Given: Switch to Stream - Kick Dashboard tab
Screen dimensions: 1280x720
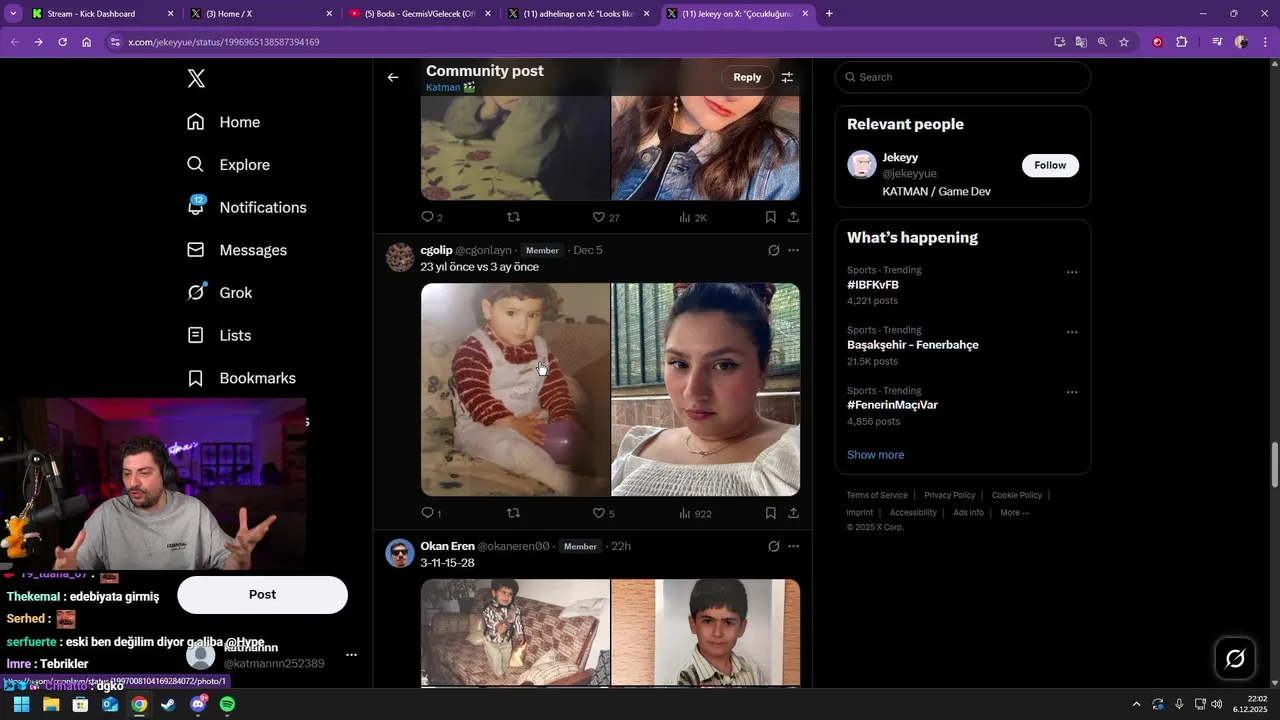Looking at the screenshot, I should pyautogui.click(x=103, y=14).
